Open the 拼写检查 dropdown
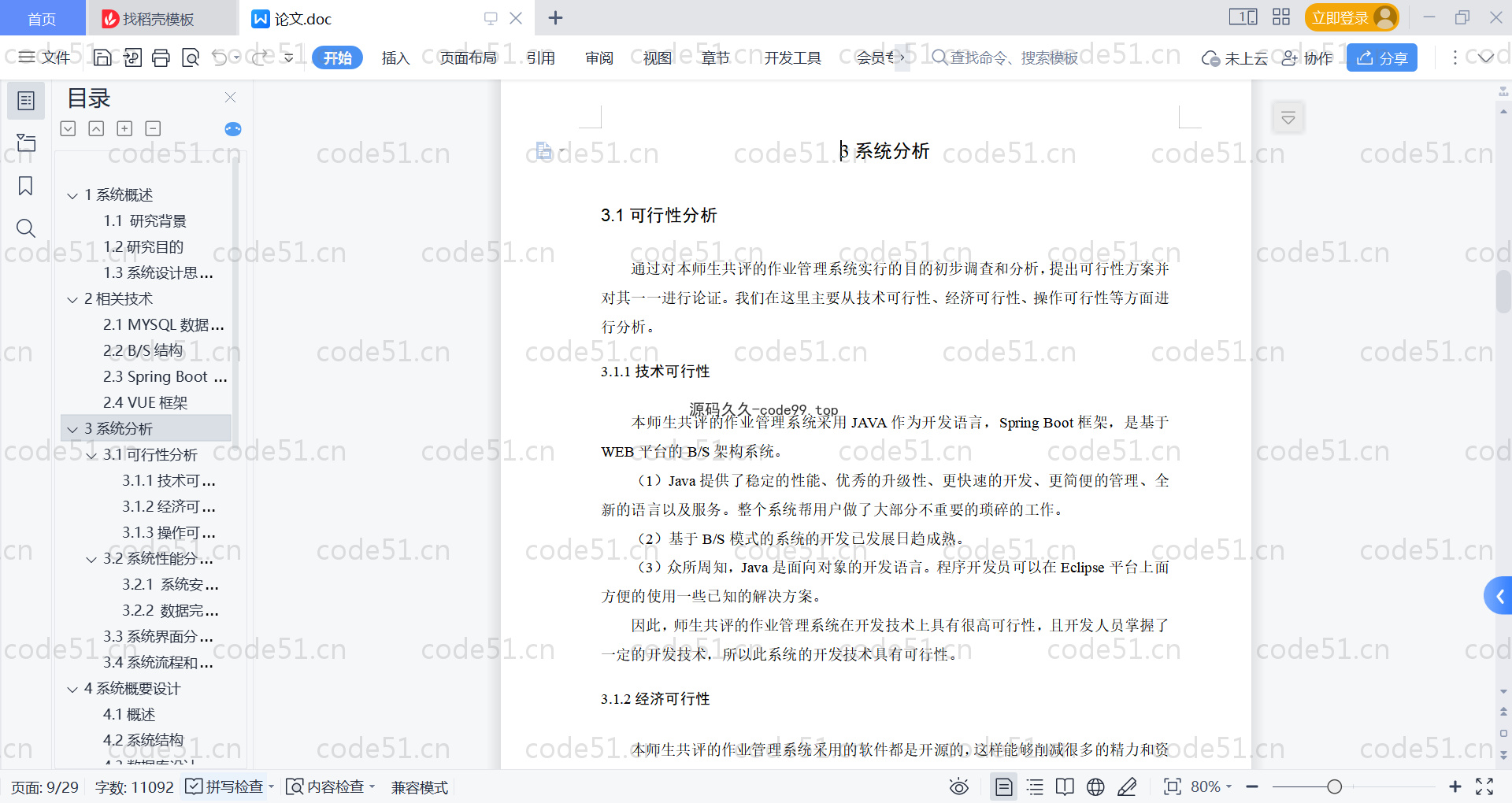This screenshot has width=1512, height=803. (x=271, y=786)
